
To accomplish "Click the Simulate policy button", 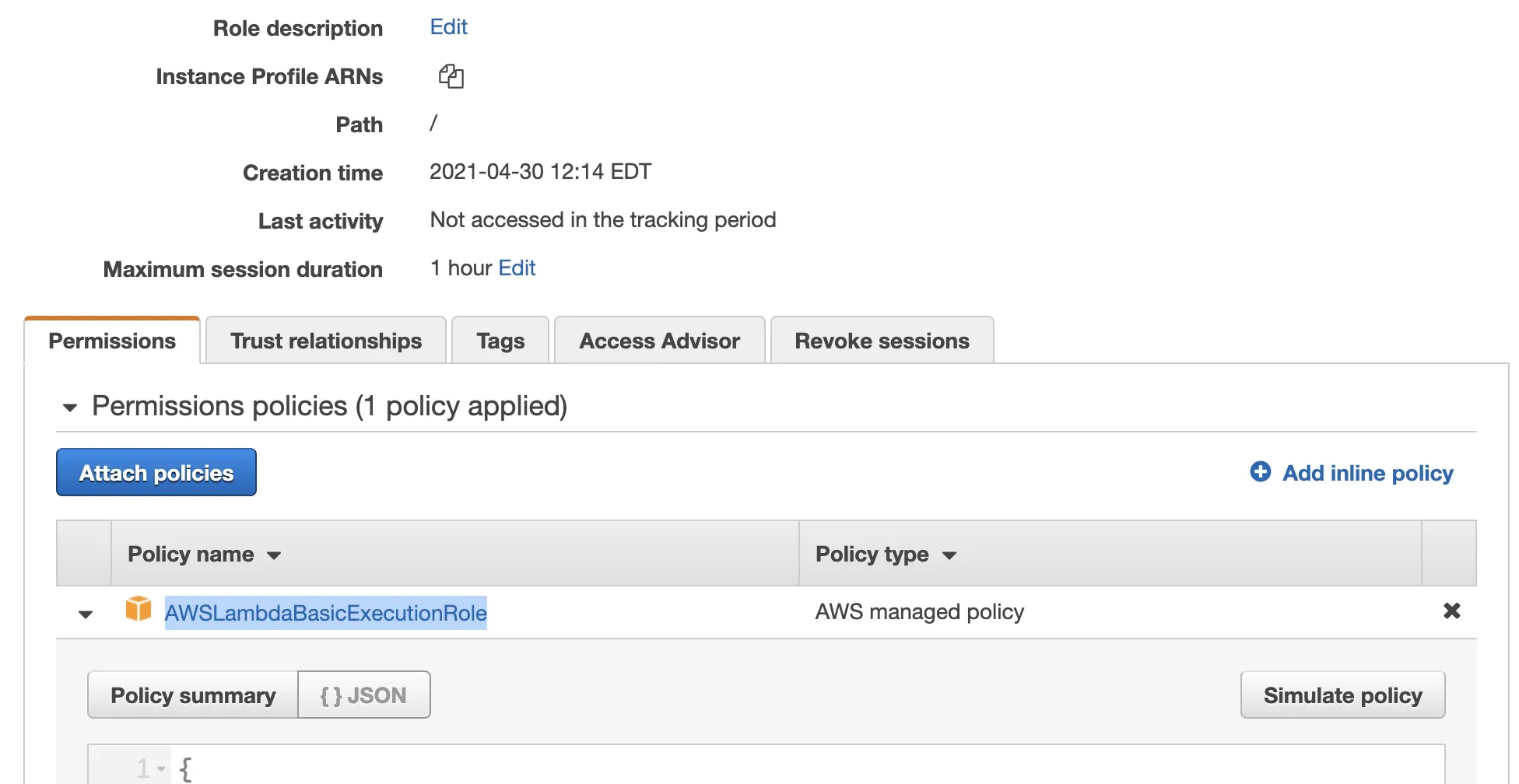I will point(1342,695).
